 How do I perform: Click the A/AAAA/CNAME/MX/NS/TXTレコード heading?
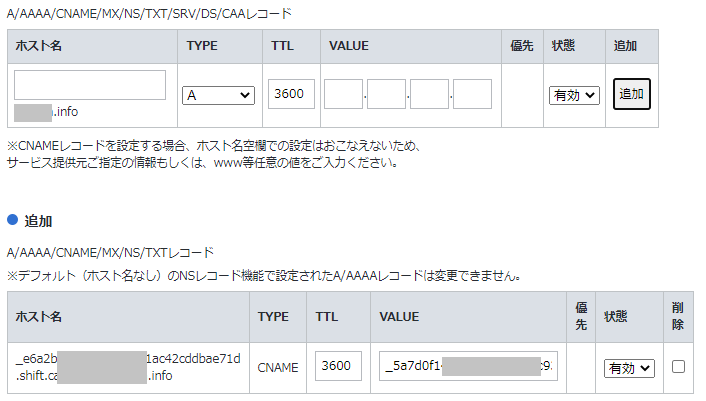coord(110,252)
